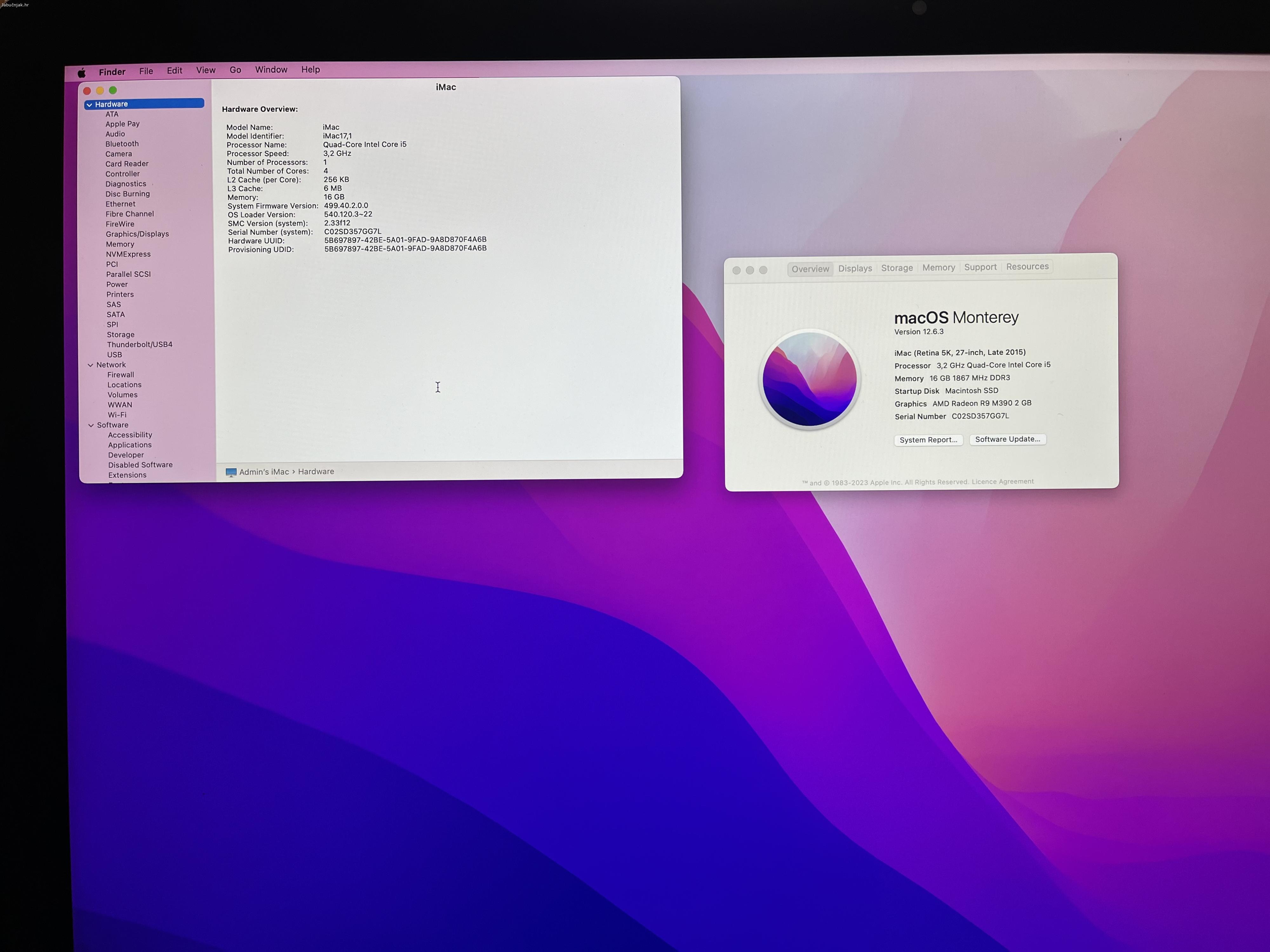The width and height of the screenshot is (1270, 952).
Task: Open the Go menu
Action: click(235, 70)
